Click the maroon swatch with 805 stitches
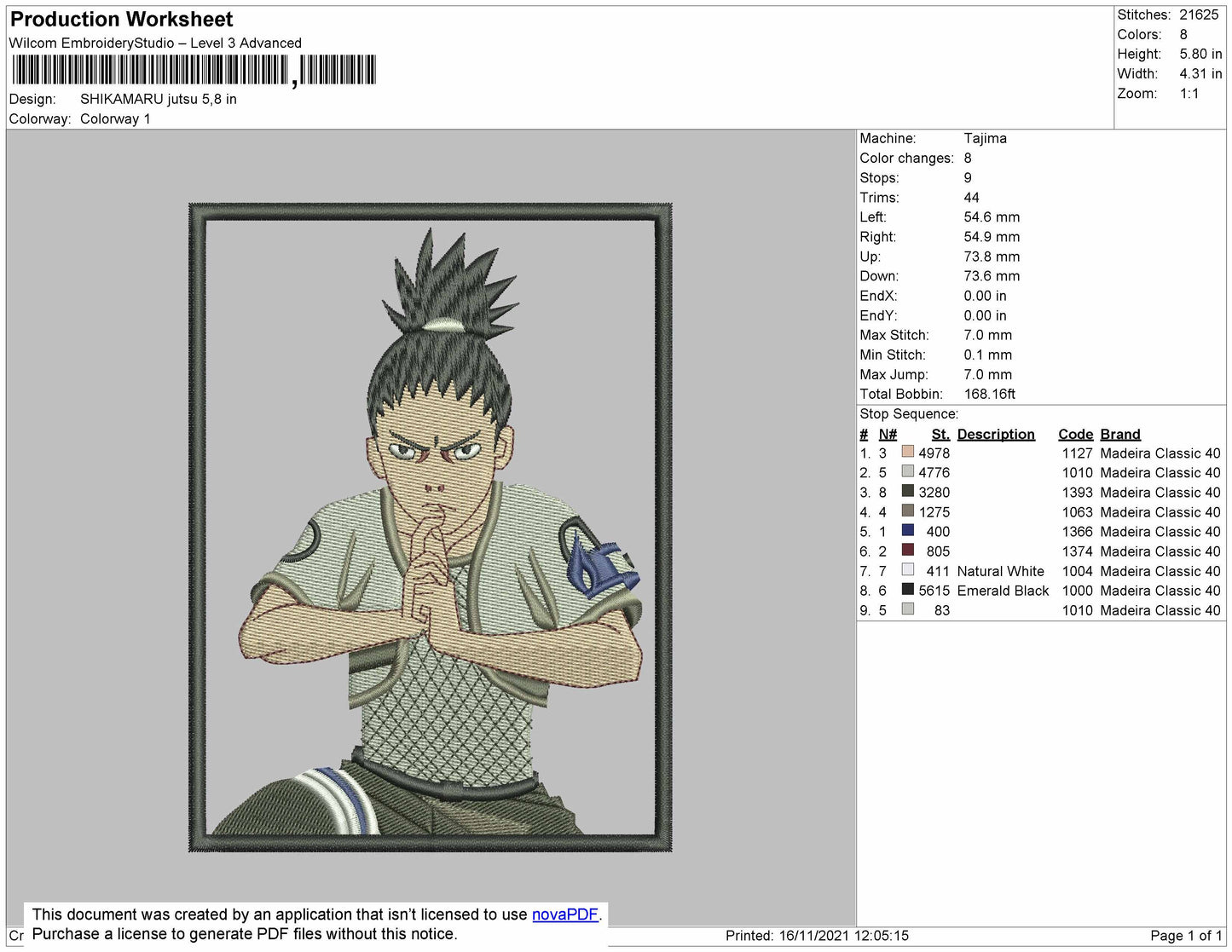1232x952 pixels. (908, 551)
